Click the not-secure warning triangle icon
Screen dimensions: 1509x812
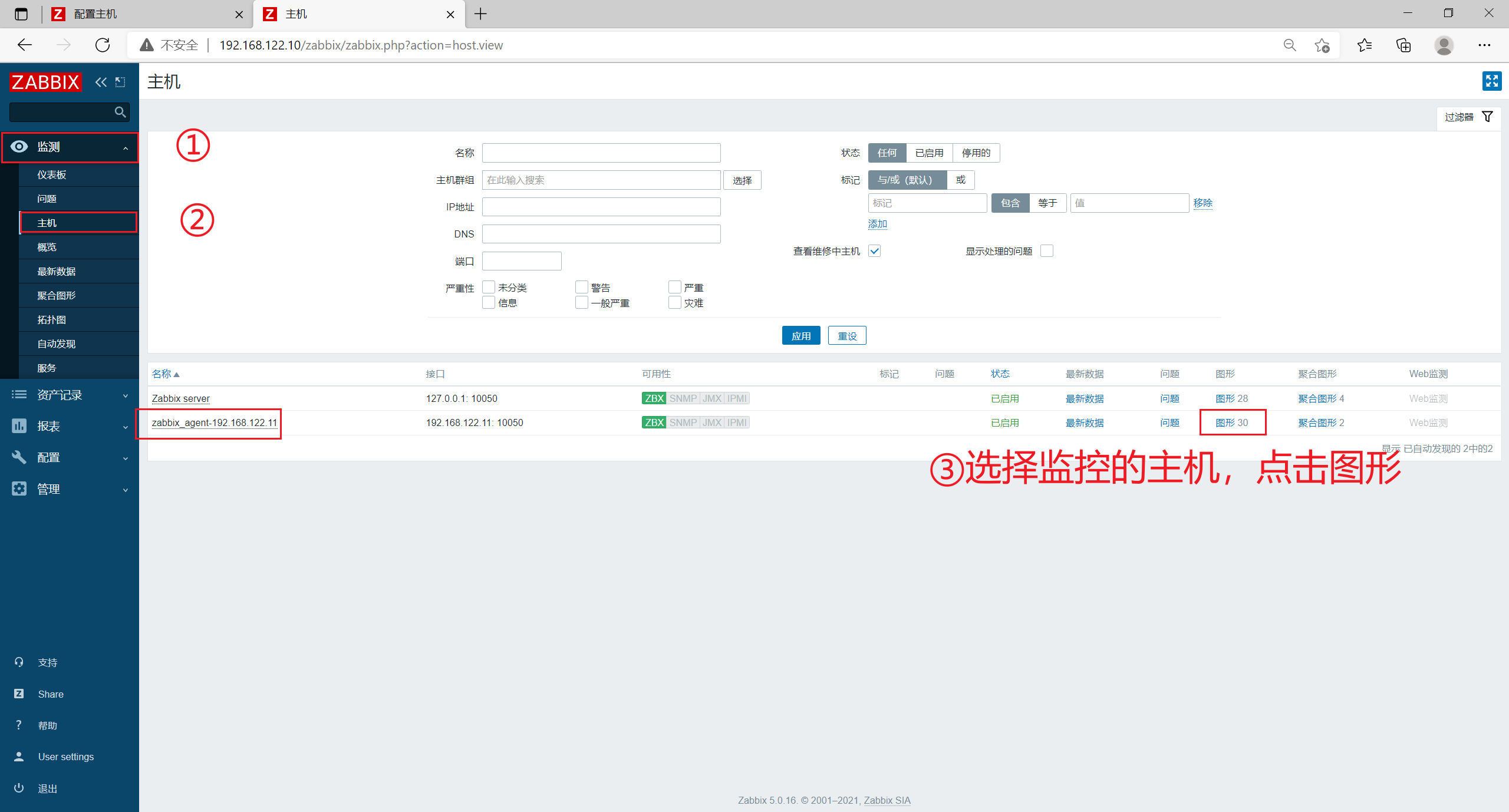(x=147, y=45)
